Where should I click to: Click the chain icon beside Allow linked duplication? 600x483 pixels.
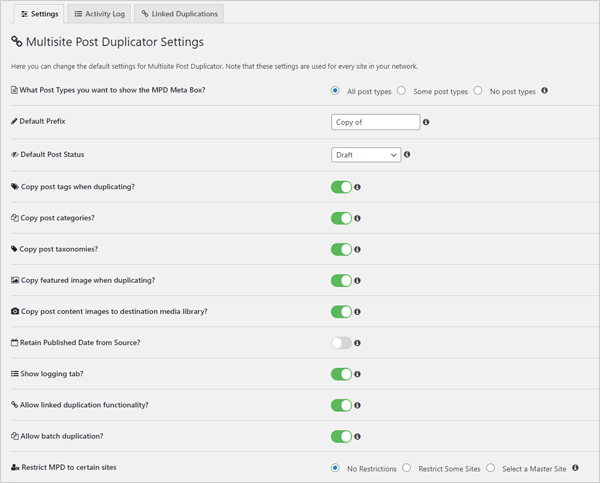[15, 405]
